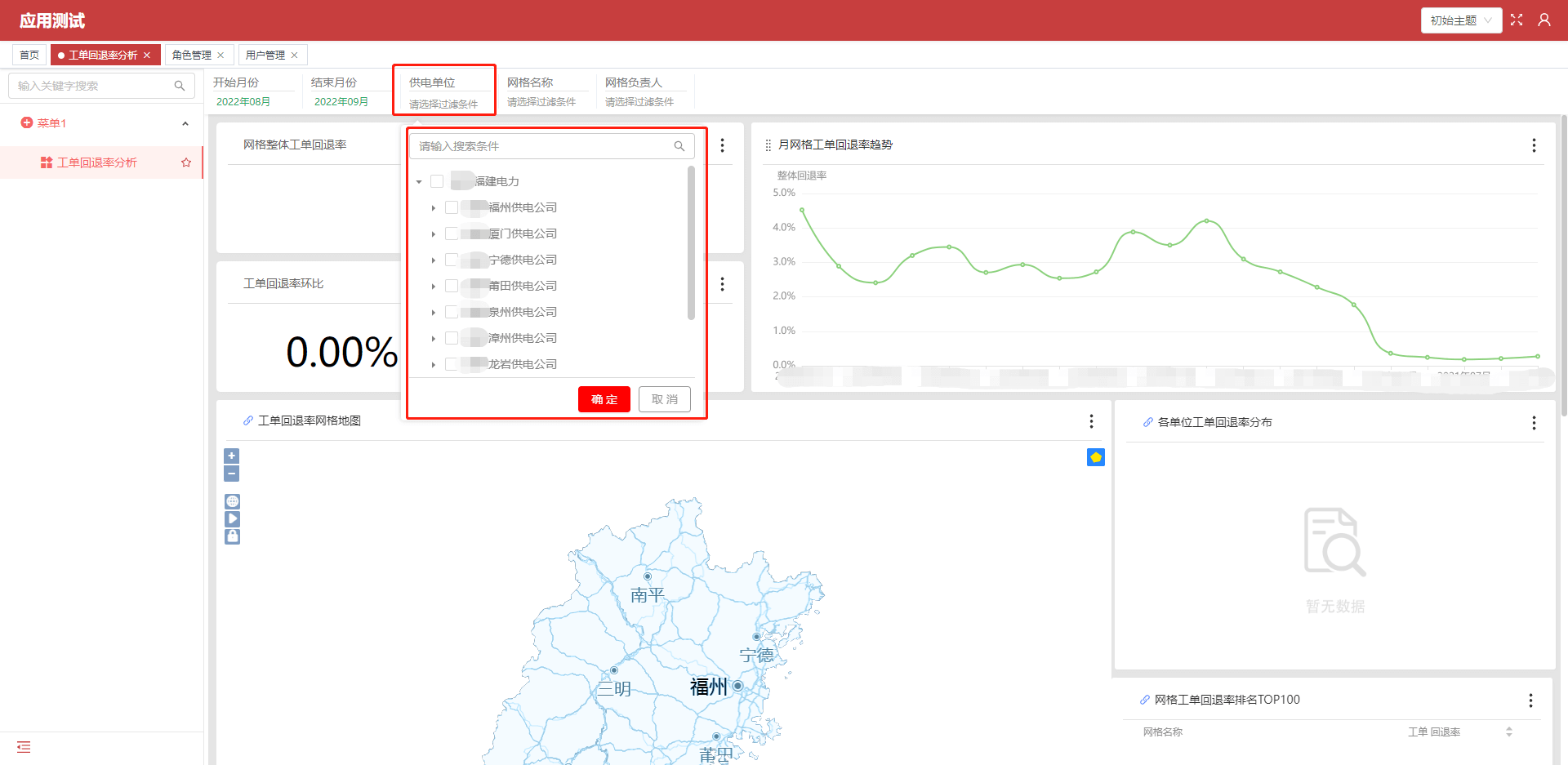Click the map lock icon

(x=232, y=536)
